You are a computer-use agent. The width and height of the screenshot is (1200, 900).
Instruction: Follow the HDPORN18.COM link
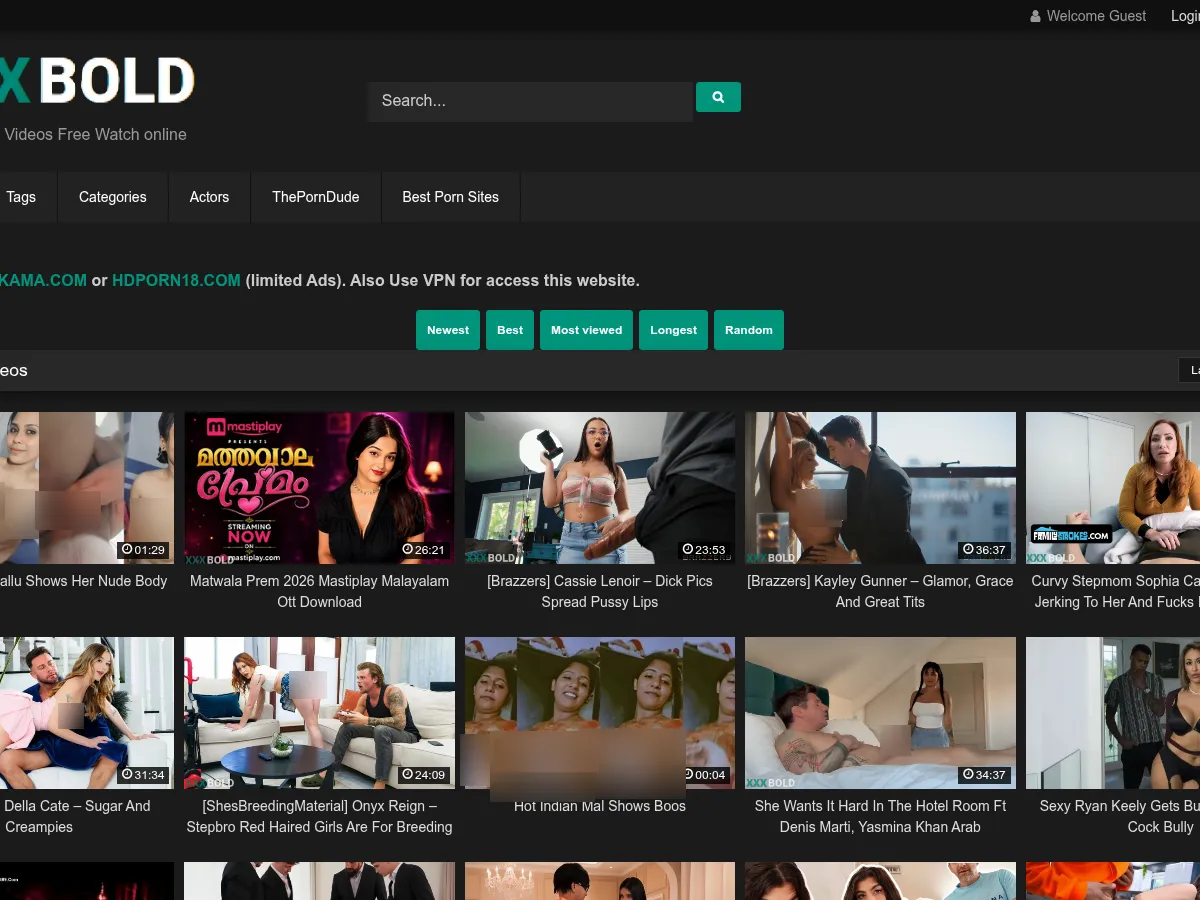176,280
